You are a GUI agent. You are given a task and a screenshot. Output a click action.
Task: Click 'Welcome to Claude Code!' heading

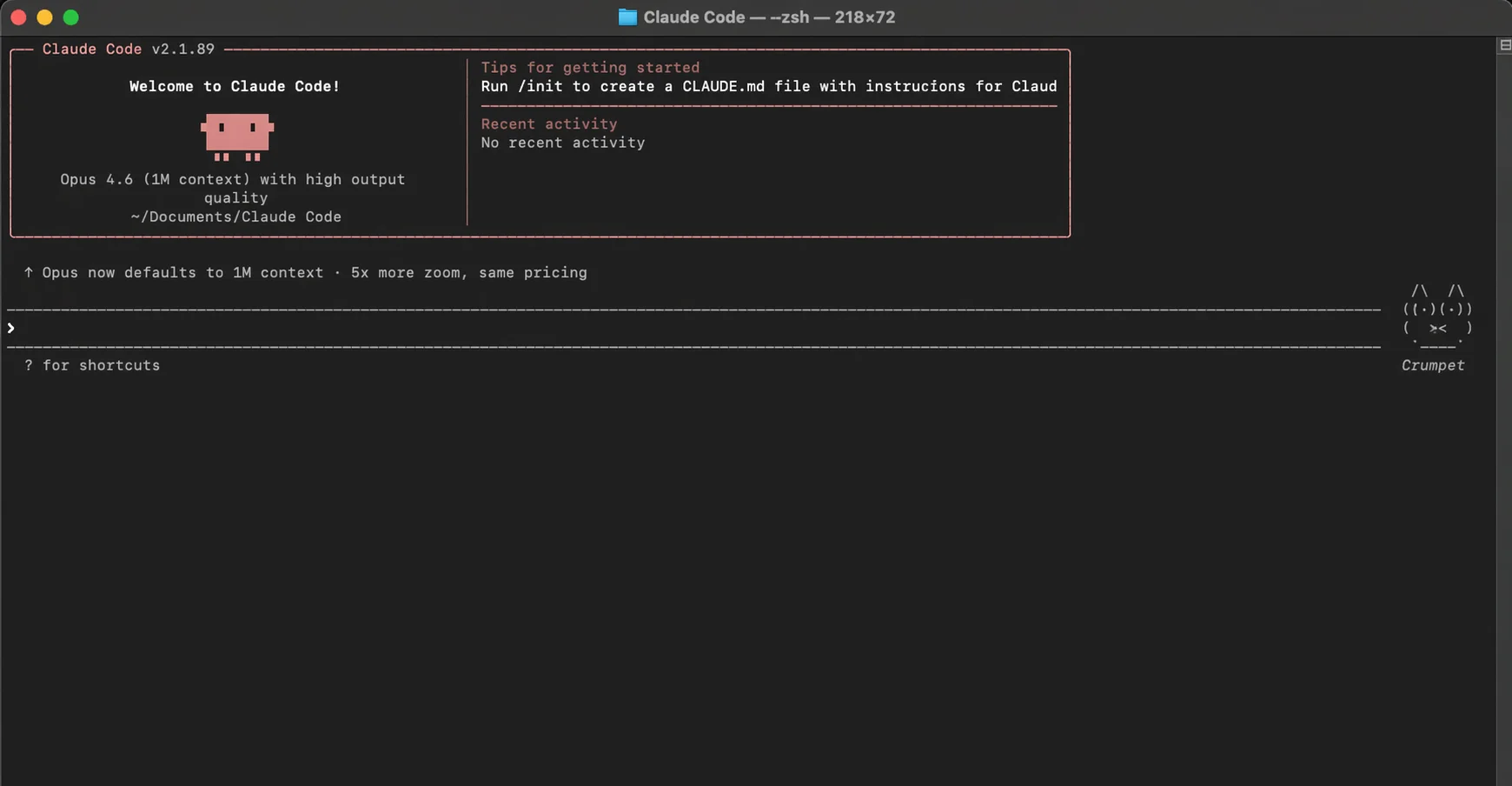[235, 86]
